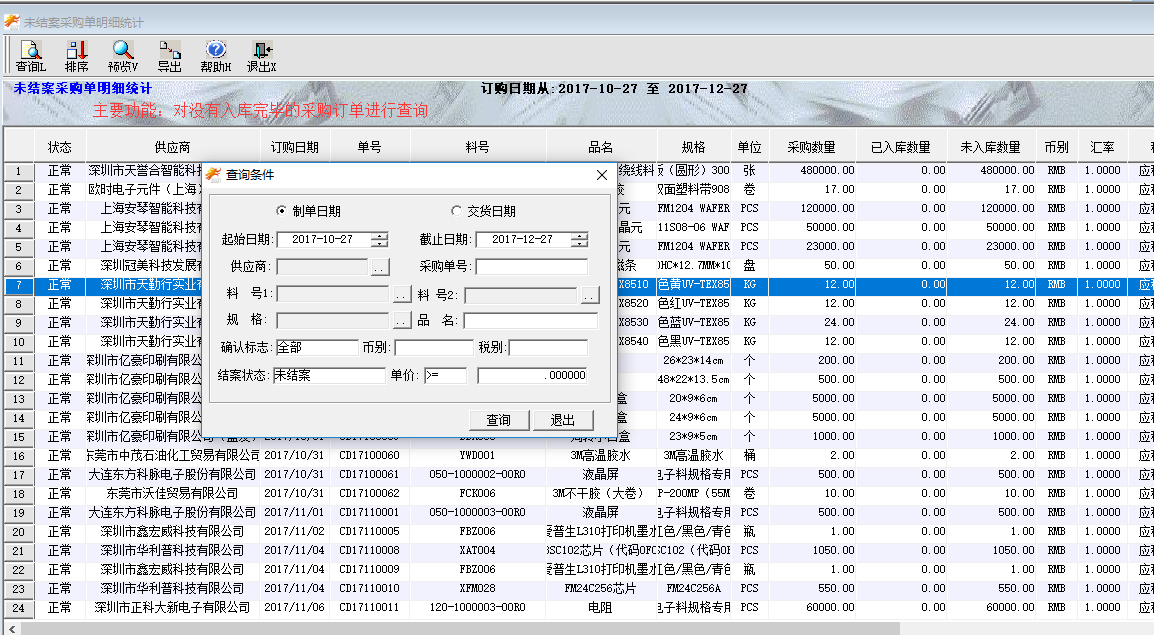Close the 查询条件 dialog with X
The height and width of the screenshot is (635, 1154).
[x=601, y=175]
